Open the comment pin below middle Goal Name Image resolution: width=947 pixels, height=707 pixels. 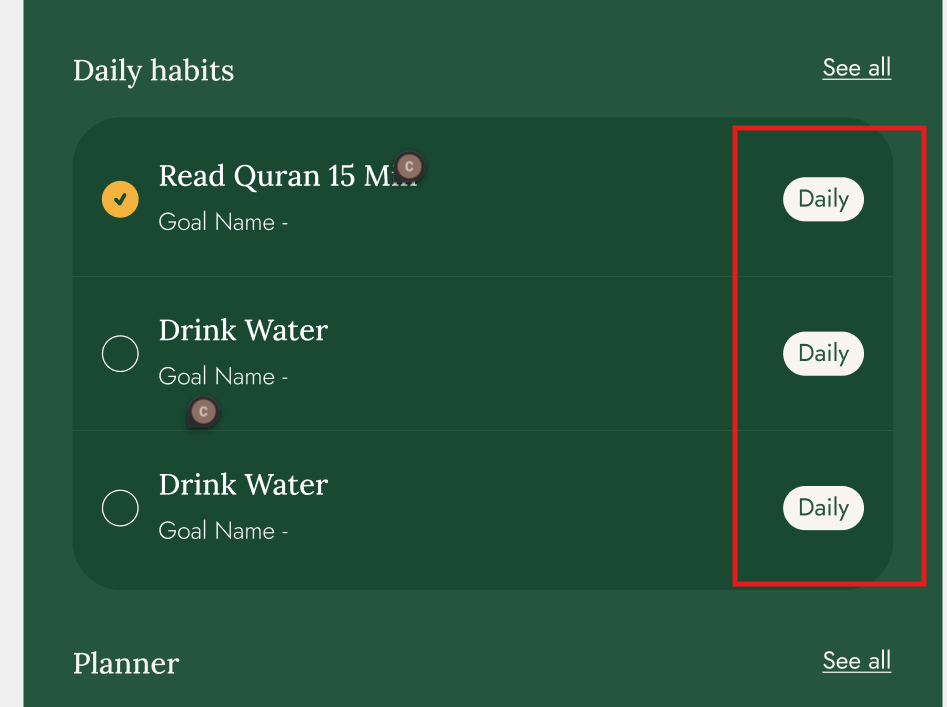coord(203,411)
